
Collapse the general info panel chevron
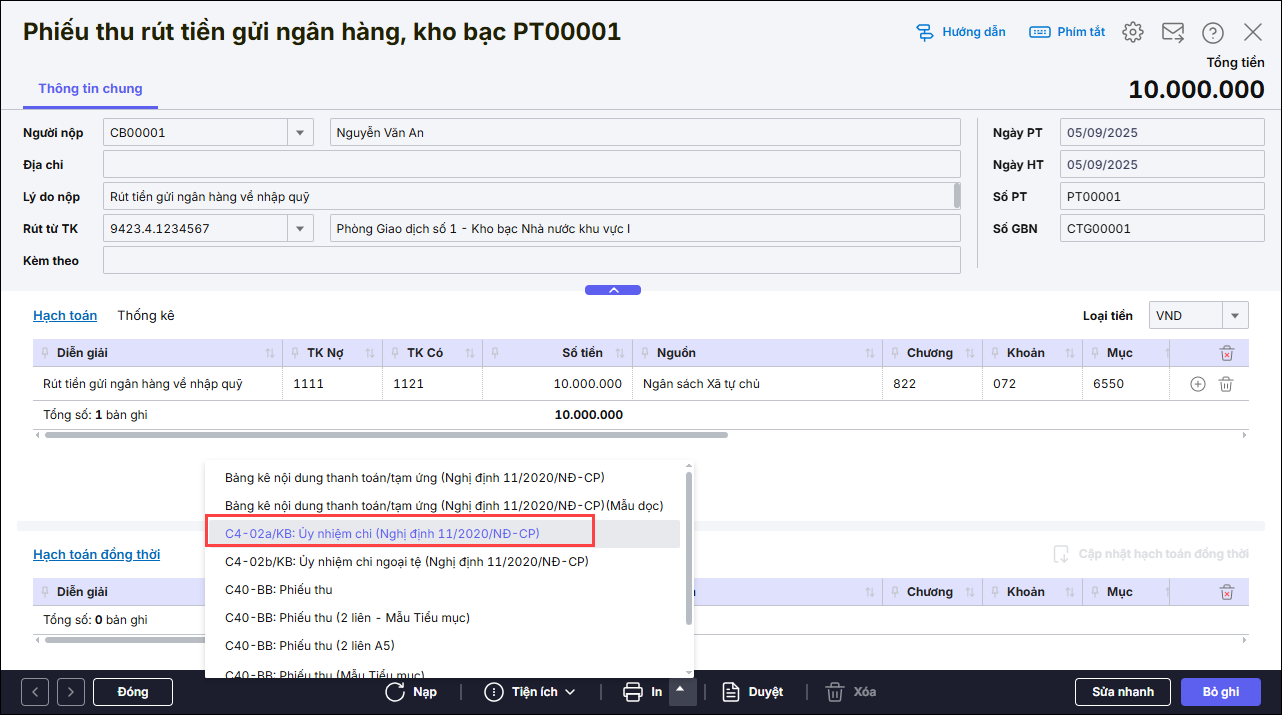coord(613,290)
